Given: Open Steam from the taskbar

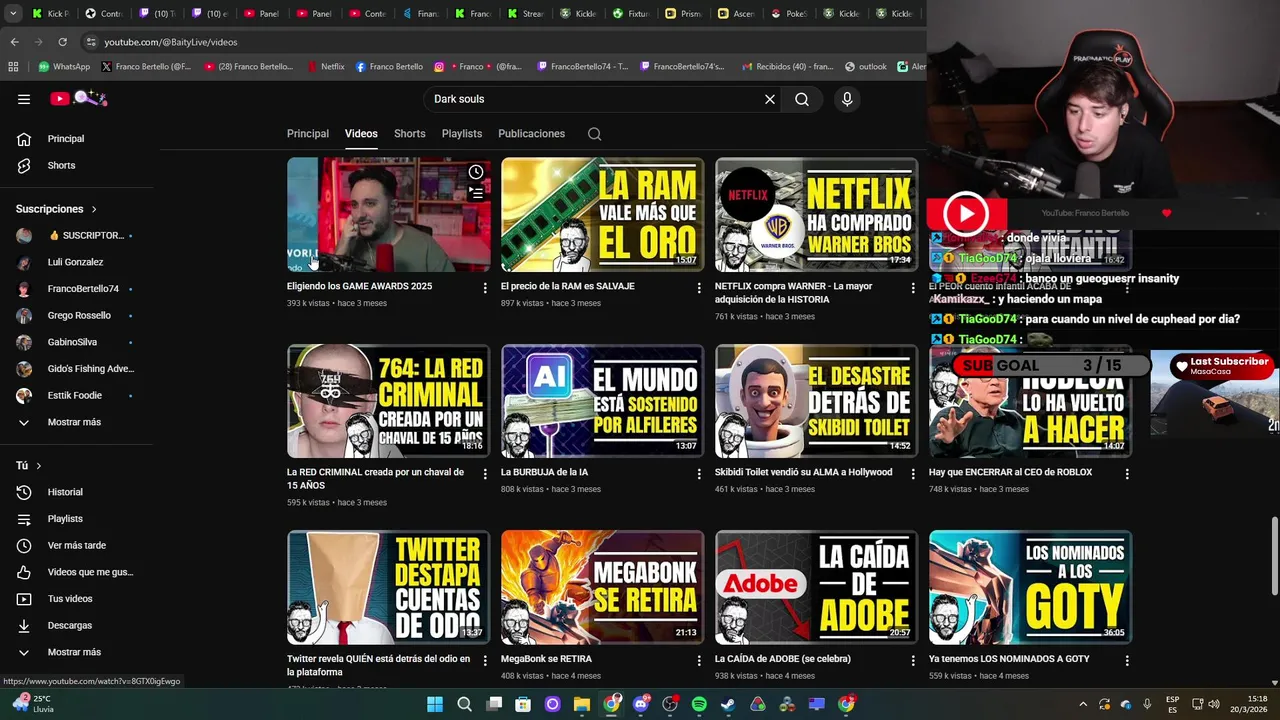Looking at the screenshot, I should pos(728,704).
